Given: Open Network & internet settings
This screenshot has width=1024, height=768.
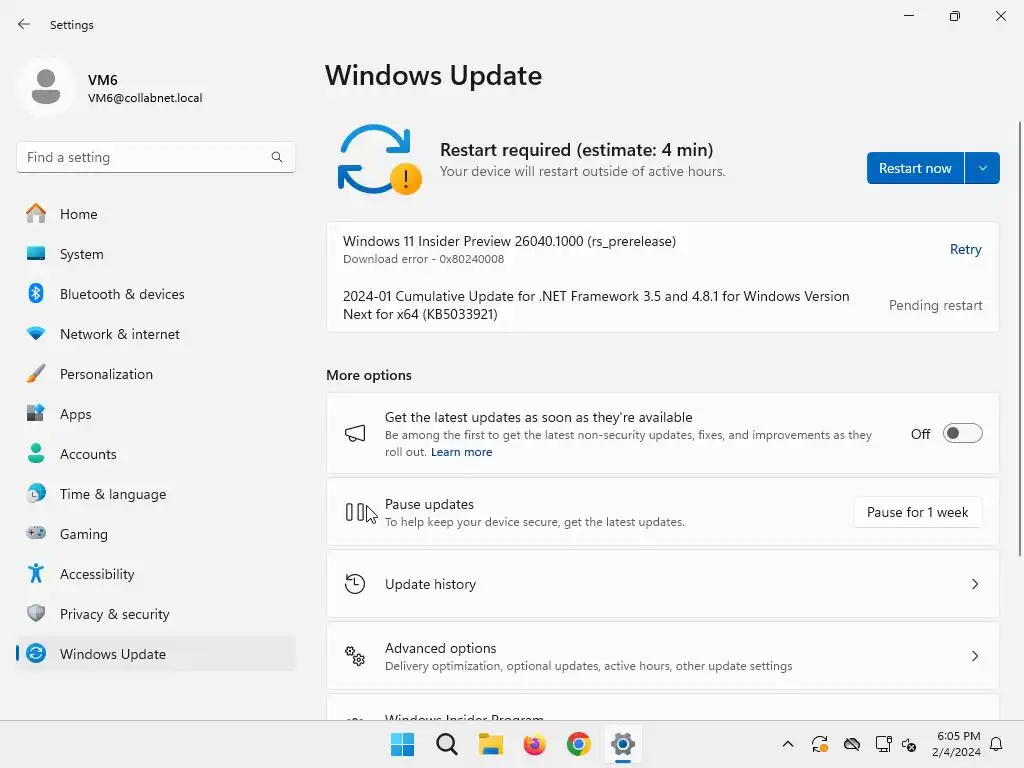Looking at the screenshot, I should [x=156, y=334].
